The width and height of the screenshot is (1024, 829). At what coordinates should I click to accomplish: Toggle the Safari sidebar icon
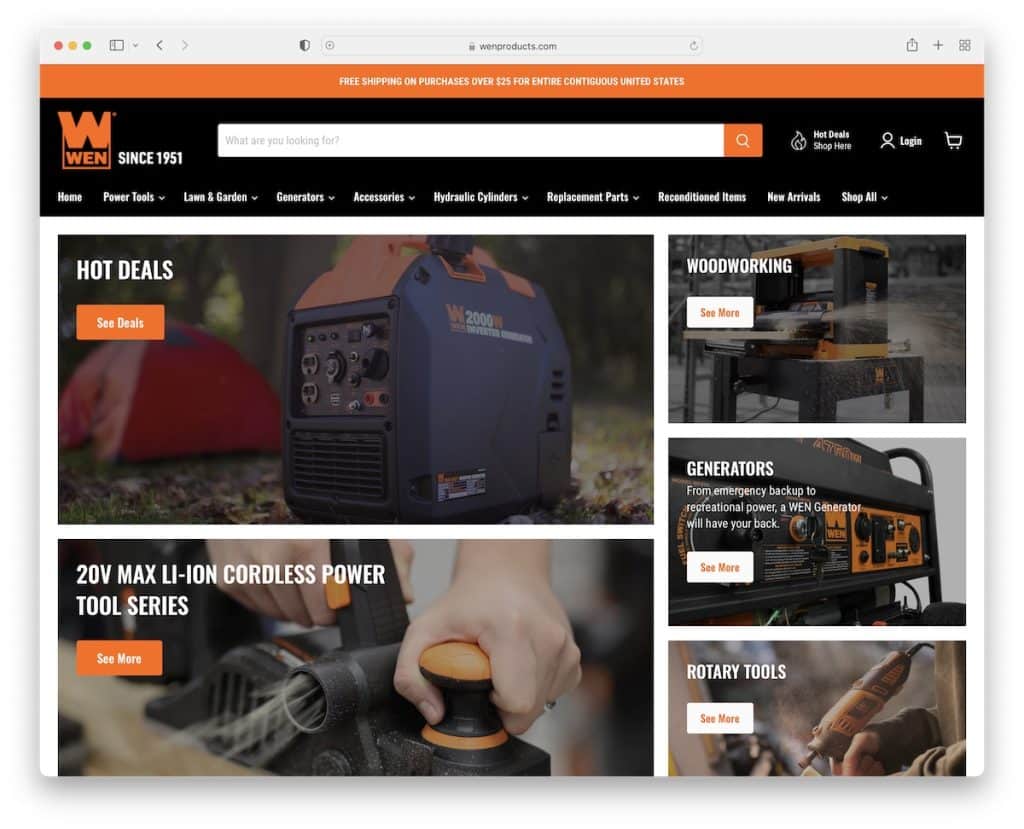coord(117,45)
